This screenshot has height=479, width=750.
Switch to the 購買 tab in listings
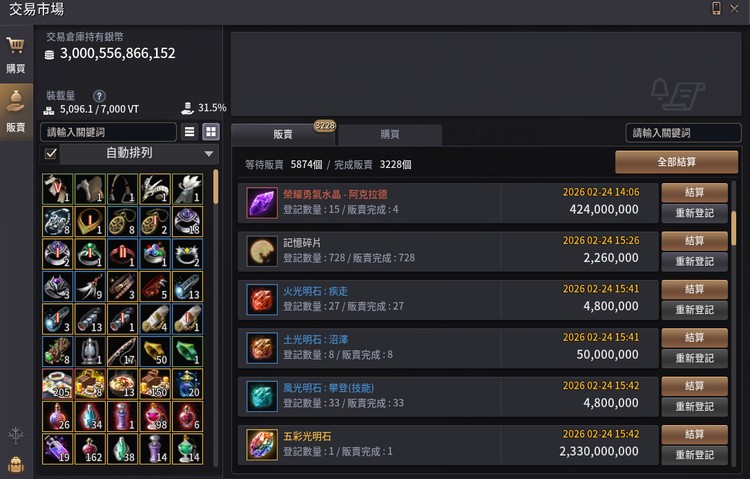coord(390,134)
